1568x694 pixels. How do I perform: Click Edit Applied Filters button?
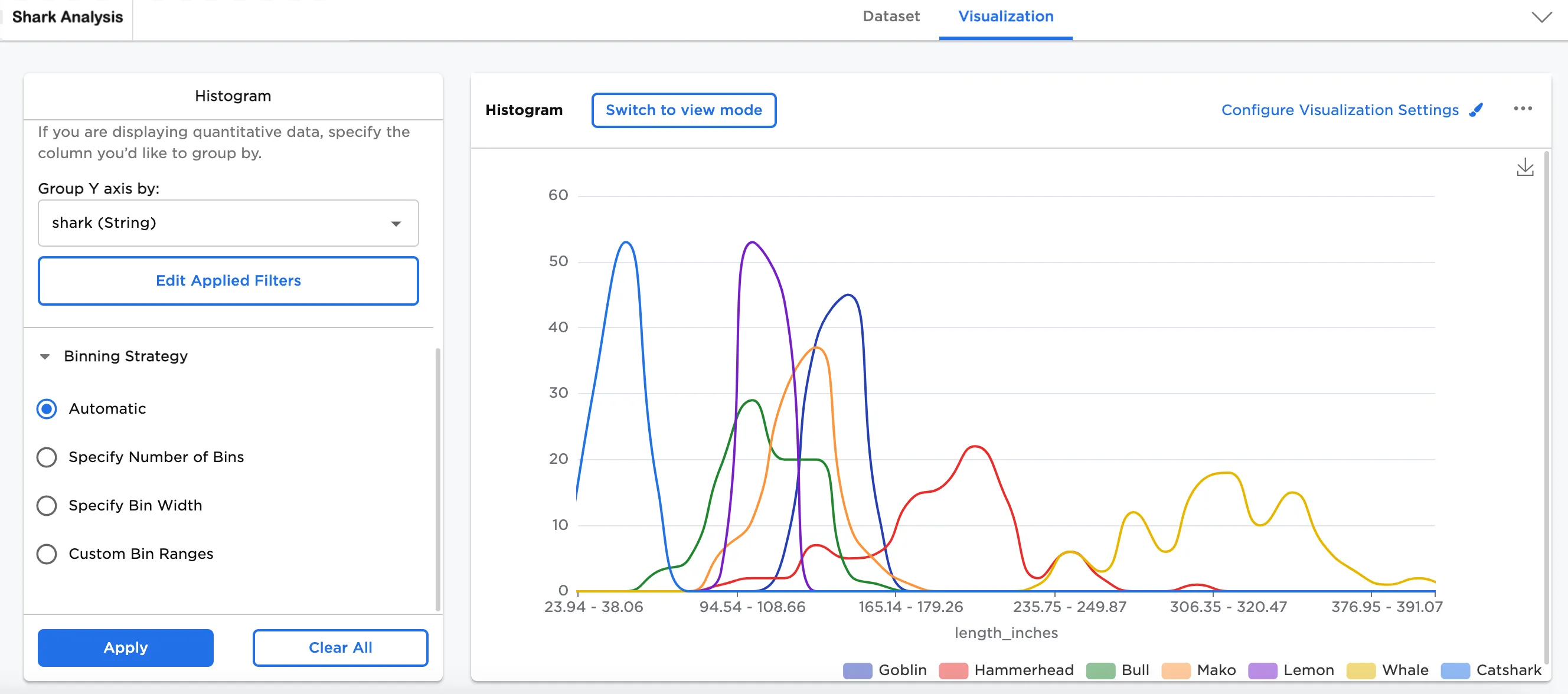228,280
